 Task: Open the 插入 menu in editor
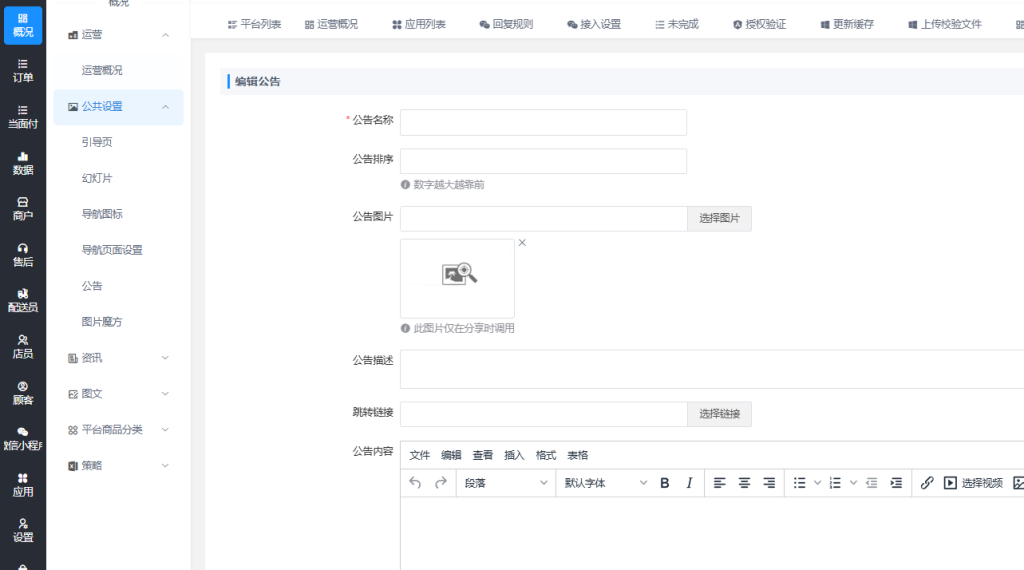click(x=514, y=455)
